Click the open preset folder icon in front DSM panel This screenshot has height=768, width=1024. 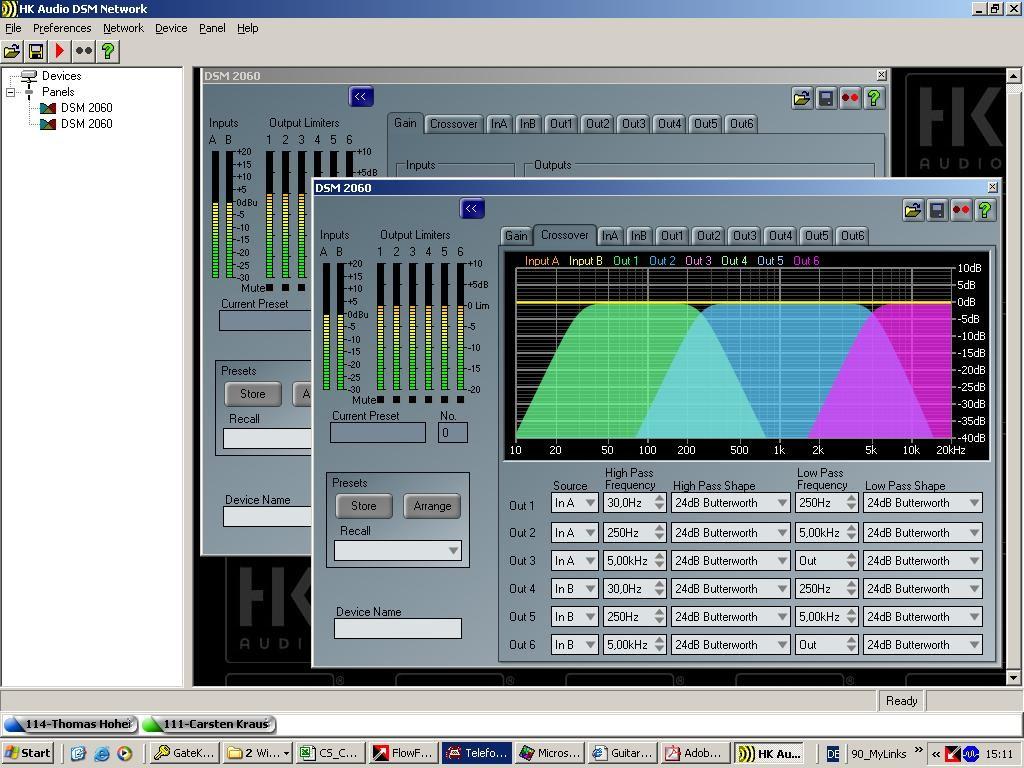click(912, 210)
